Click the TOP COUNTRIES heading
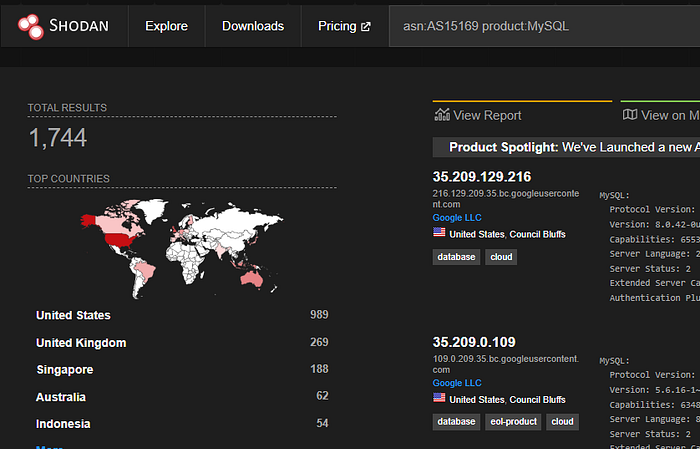Image resolution: width=700 pixels, height=449 pixels. tap(69, 179)
